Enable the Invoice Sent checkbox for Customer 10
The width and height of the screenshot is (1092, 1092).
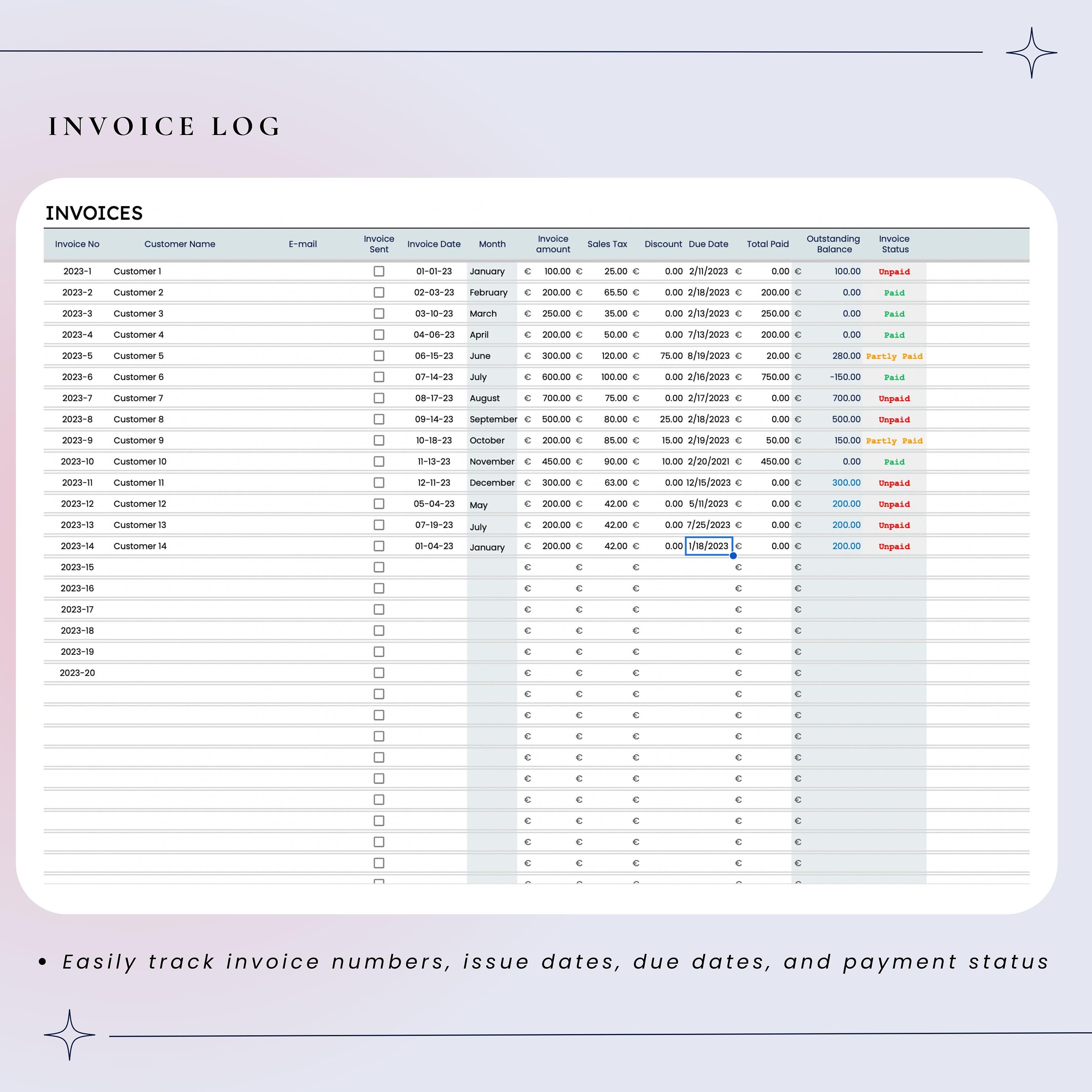pyautogui.click(x=379, y=461)
